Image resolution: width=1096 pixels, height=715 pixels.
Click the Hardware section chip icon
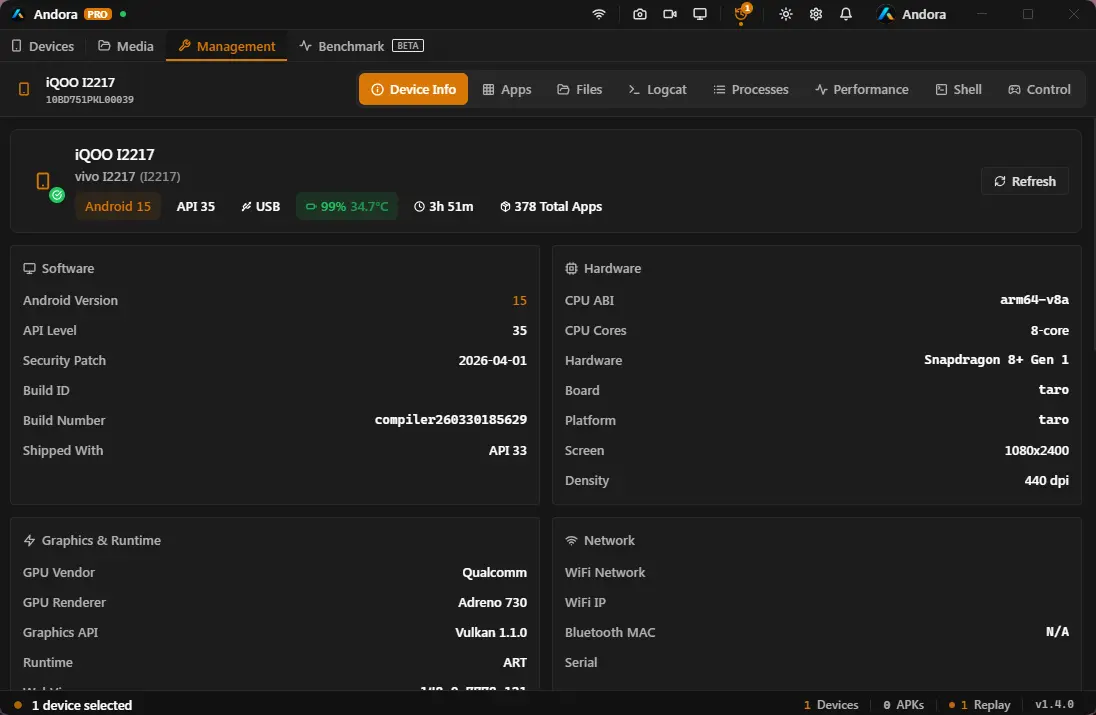click(571, 268)
